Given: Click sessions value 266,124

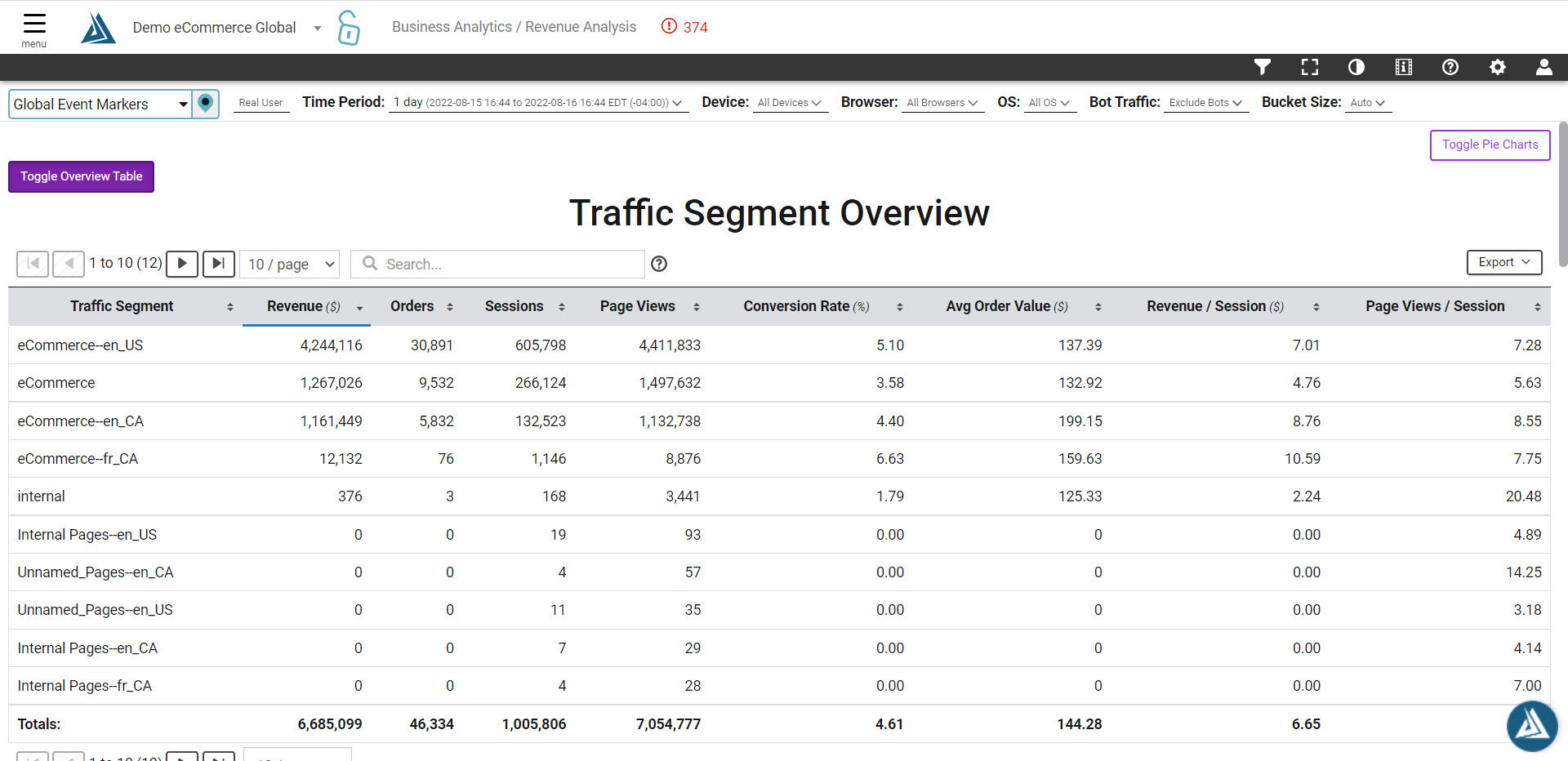Looking at the screenshot, I should (x=541, y=383).
